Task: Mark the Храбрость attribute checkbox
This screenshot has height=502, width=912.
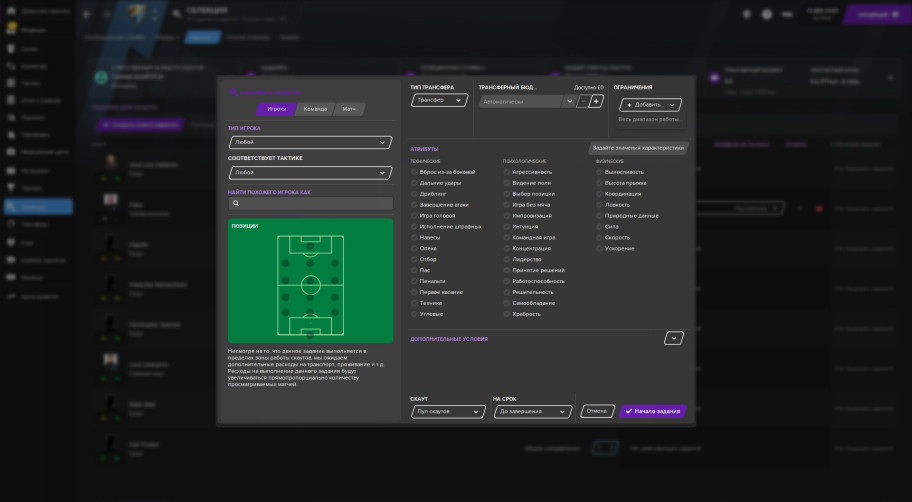Action: pos(508,314)
